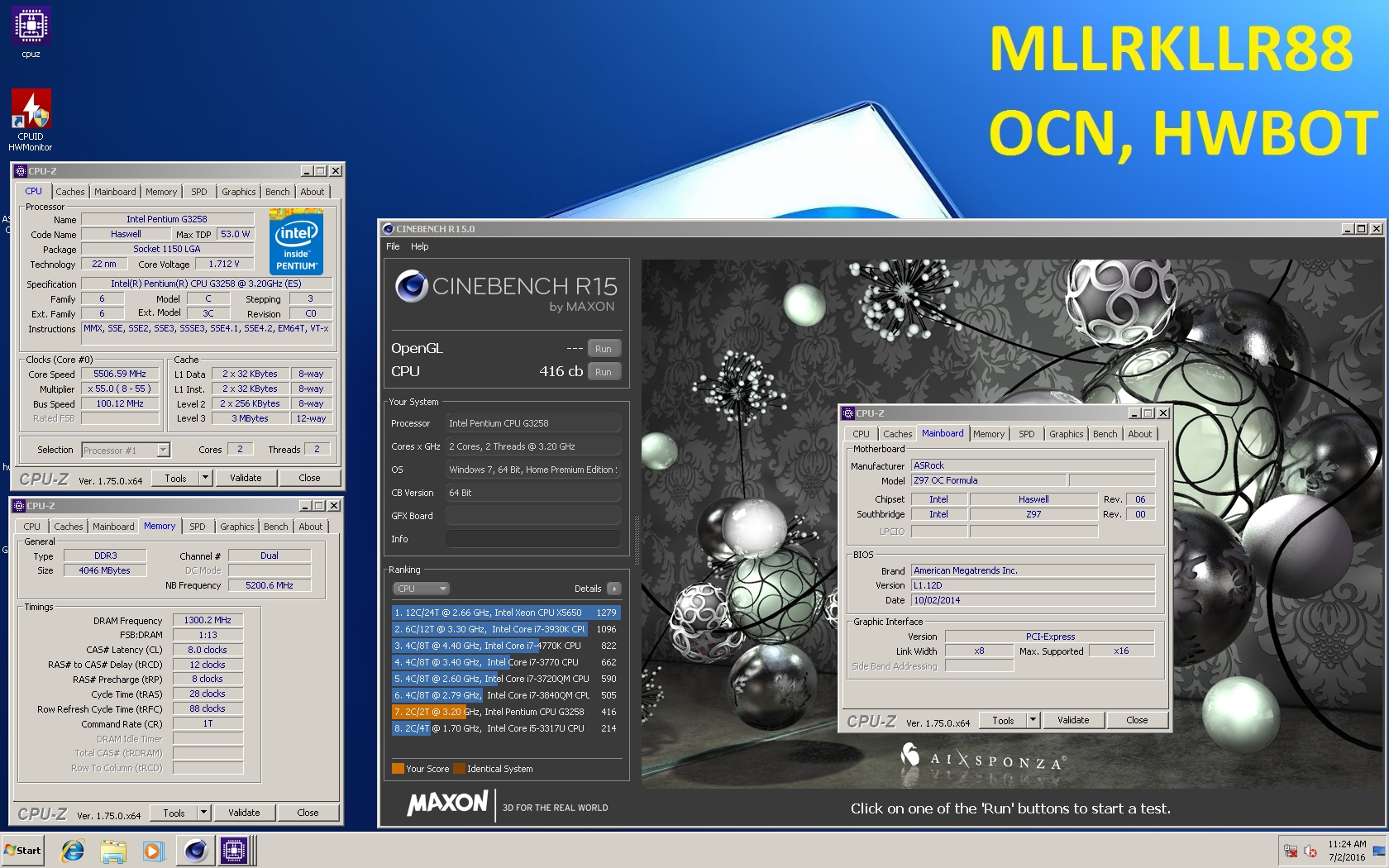Click the network tray icon
This screenshot has height=868, width=1389.
[1291, 851]
